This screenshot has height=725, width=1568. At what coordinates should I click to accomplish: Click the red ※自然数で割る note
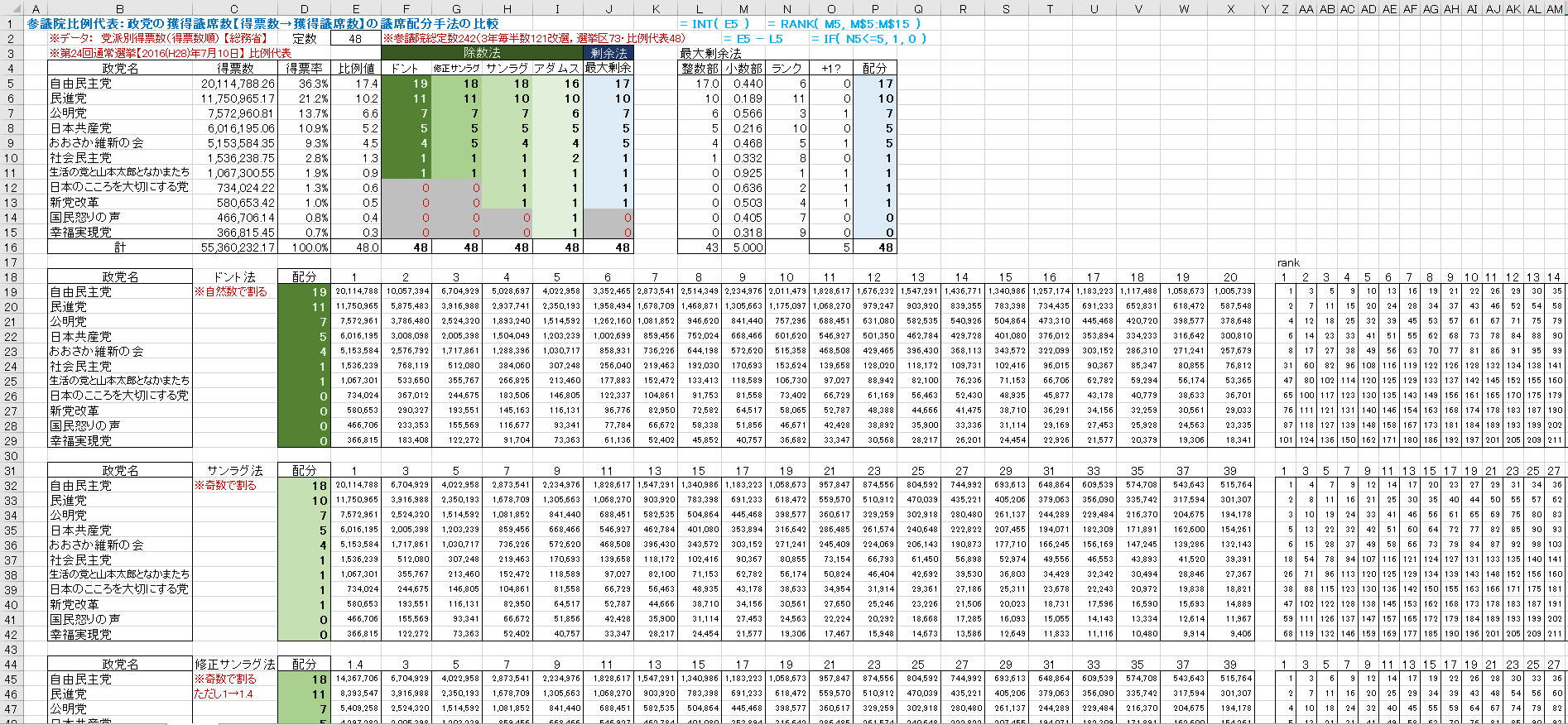(231, 292)
